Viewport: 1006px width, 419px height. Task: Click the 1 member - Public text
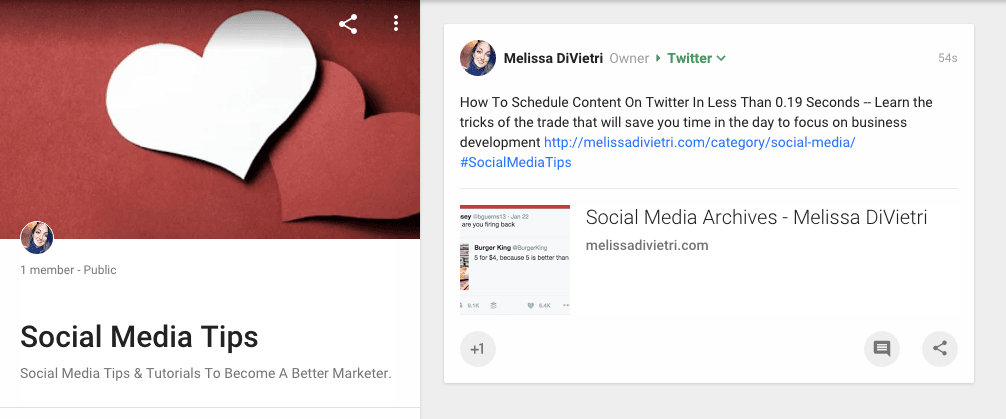click(68, 269)
